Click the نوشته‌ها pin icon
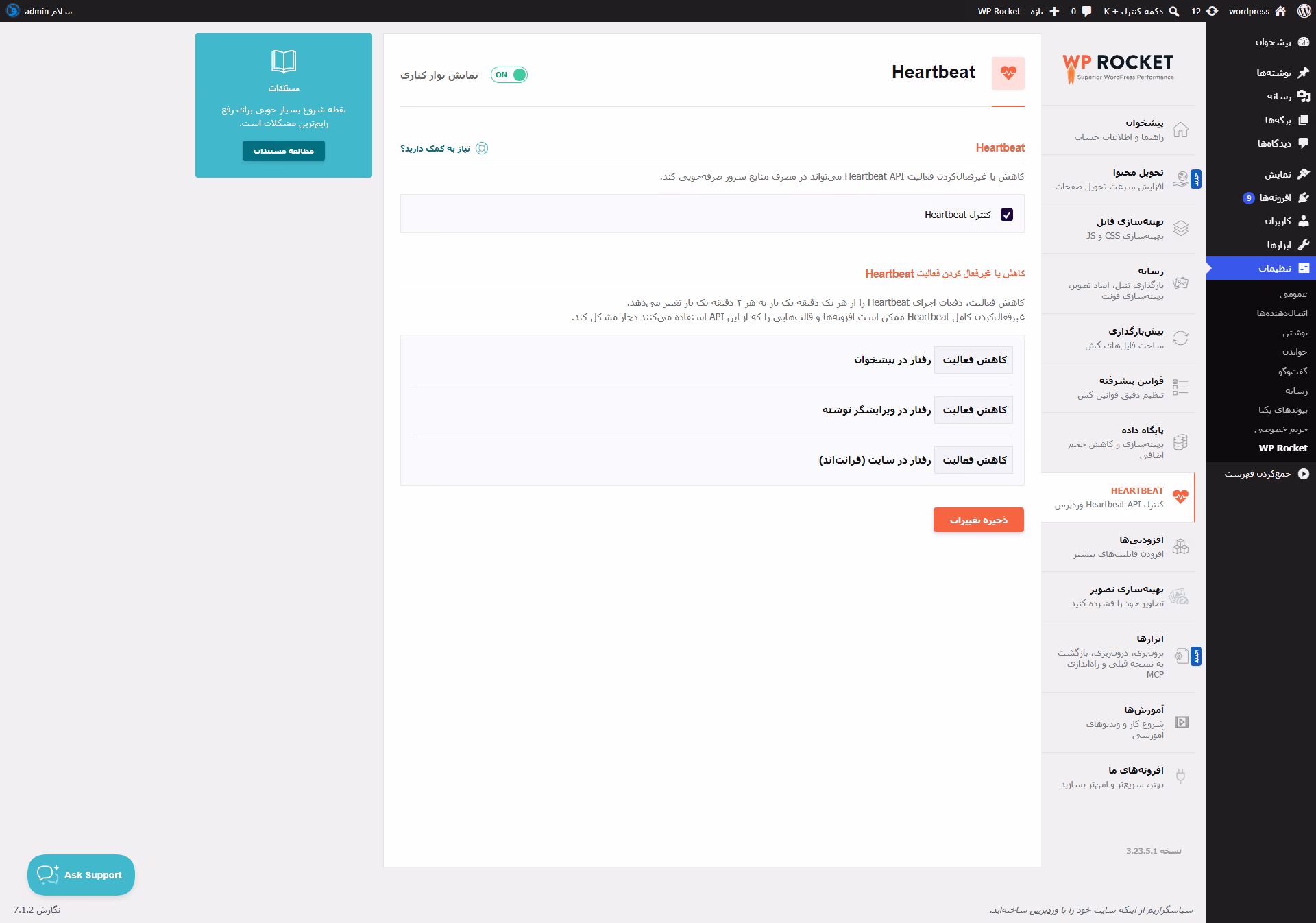 [x=1304, y=73]
